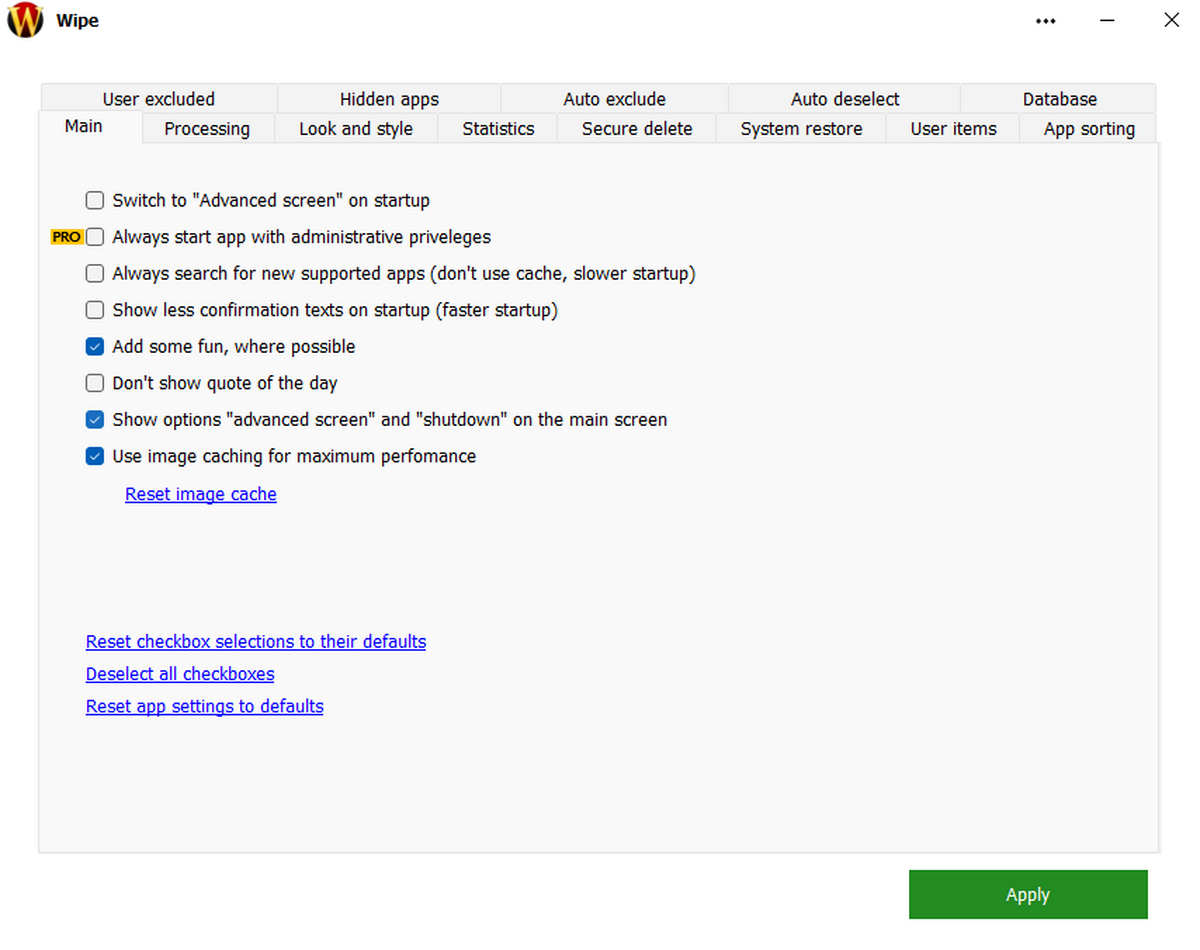Open the three-dots more options menu
Screen dimensions: 1200x950
pyautogui.click(x=1046, y=21)
